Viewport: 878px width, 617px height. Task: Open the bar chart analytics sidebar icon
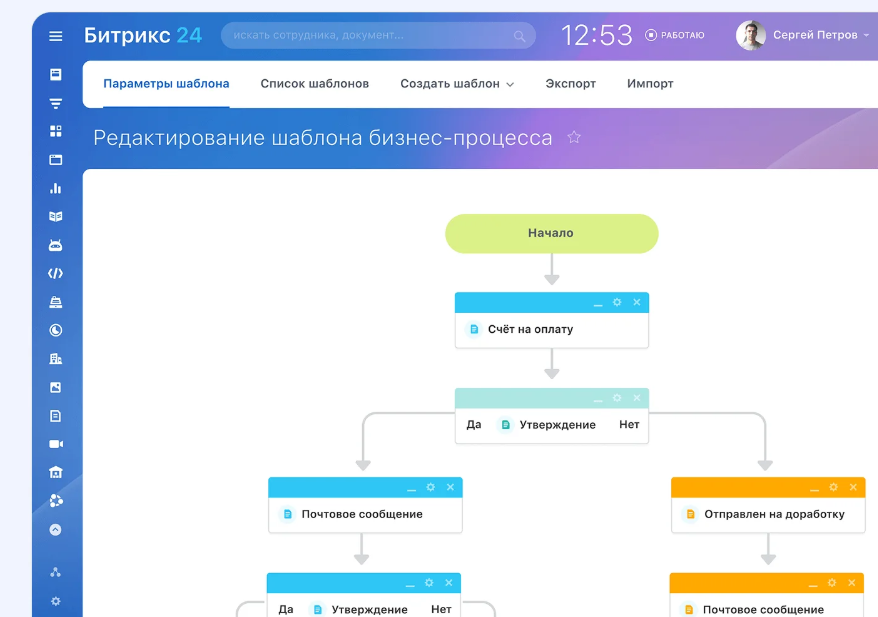click(56, 188)
